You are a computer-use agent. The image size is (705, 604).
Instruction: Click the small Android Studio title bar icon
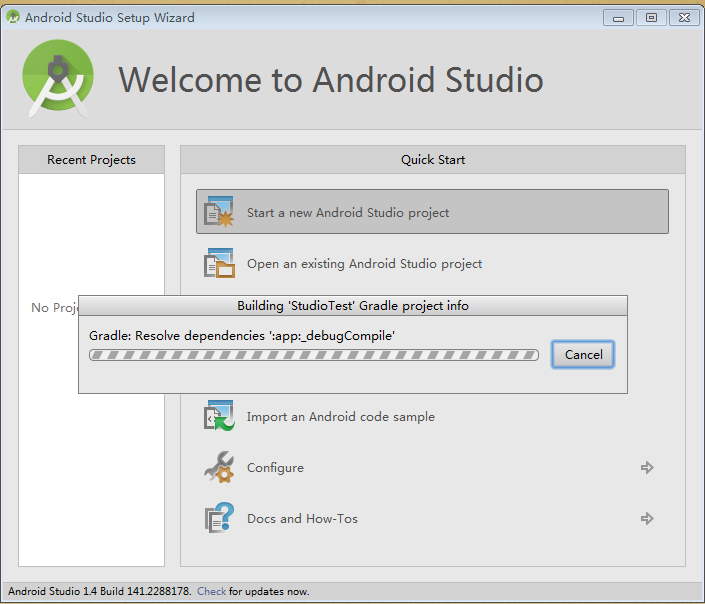tap(13, 17)
